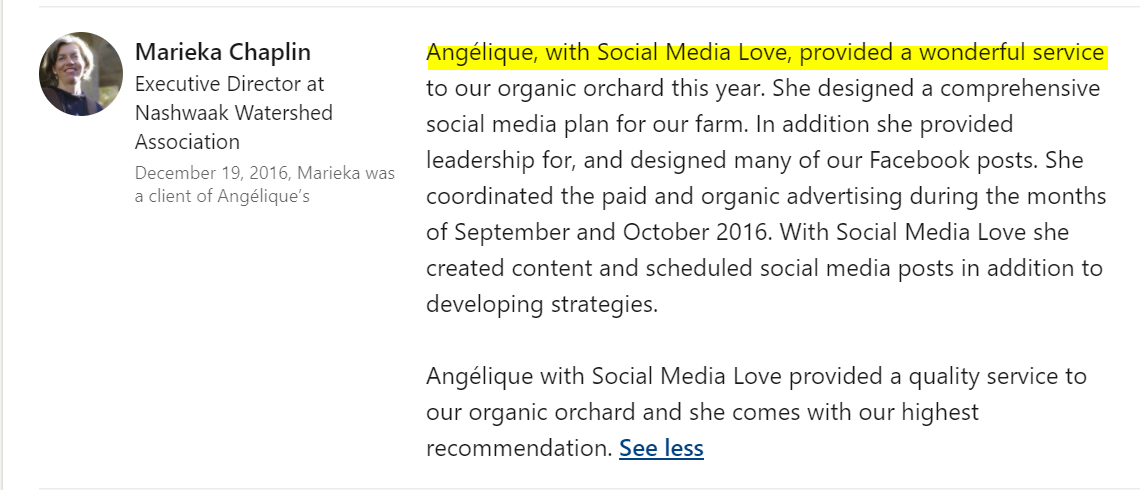This screenshot has height=490, width=1144.
Task: Collapse the recommendation with See less
Action: (661, 448)
